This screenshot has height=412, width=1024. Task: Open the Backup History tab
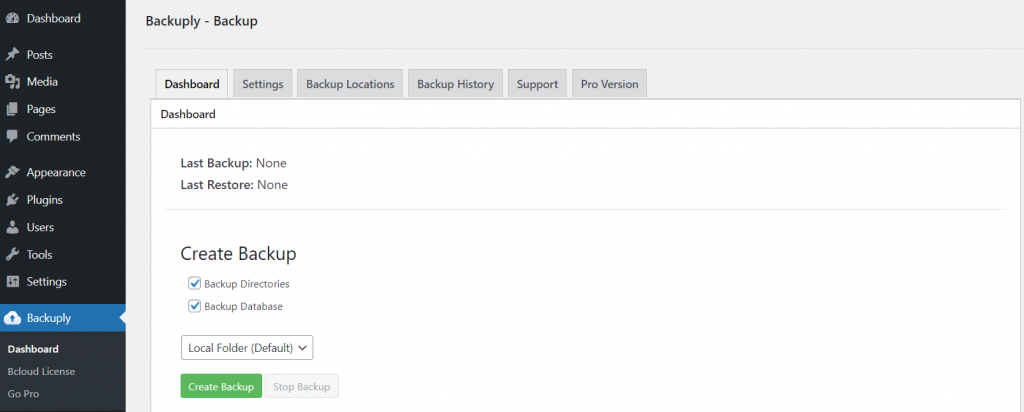(455, 84)
